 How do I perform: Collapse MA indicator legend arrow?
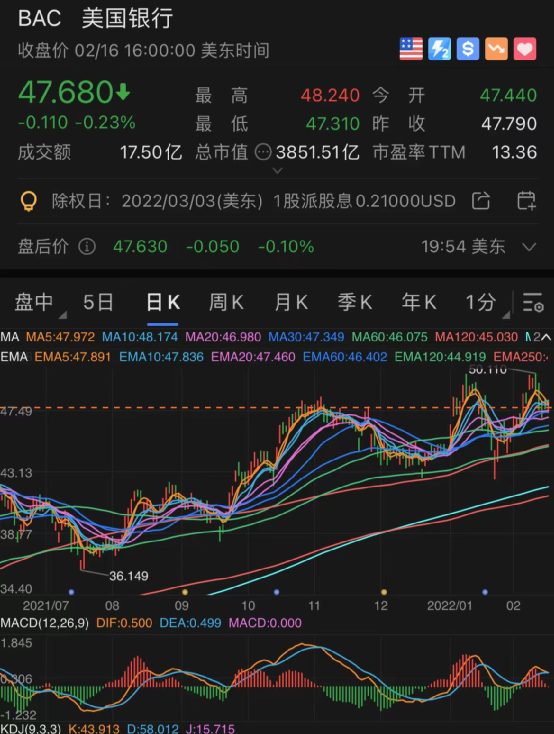point(546,337)
